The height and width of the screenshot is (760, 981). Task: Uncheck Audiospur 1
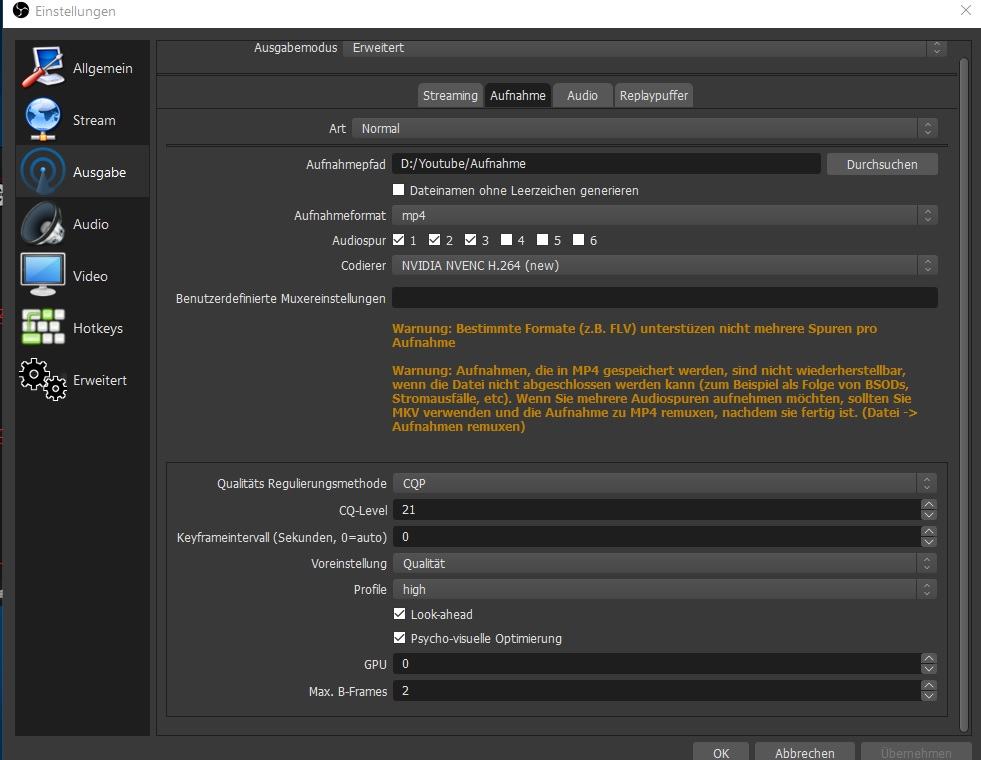pyautogui.click(x=399, y=240)
